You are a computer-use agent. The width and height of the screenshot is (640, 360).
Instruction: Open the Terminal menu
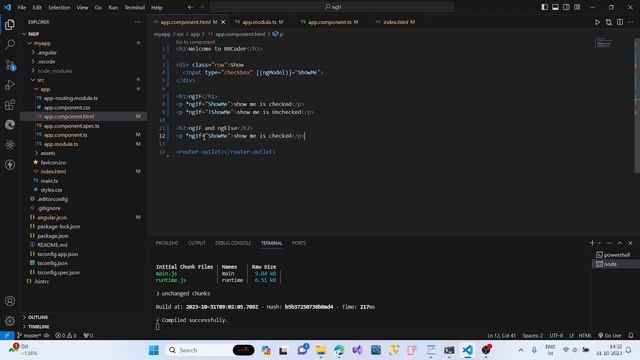[x=135, y=7]
